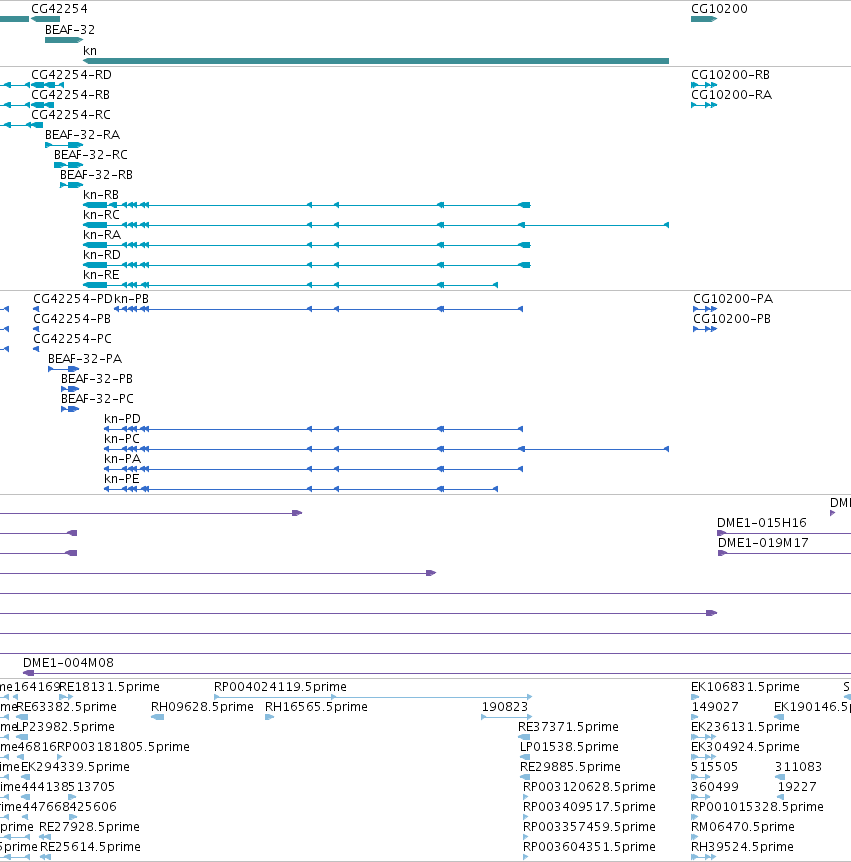Click the RM06470.5prime EST label
The image size is (851, 862).
(743, 827)
